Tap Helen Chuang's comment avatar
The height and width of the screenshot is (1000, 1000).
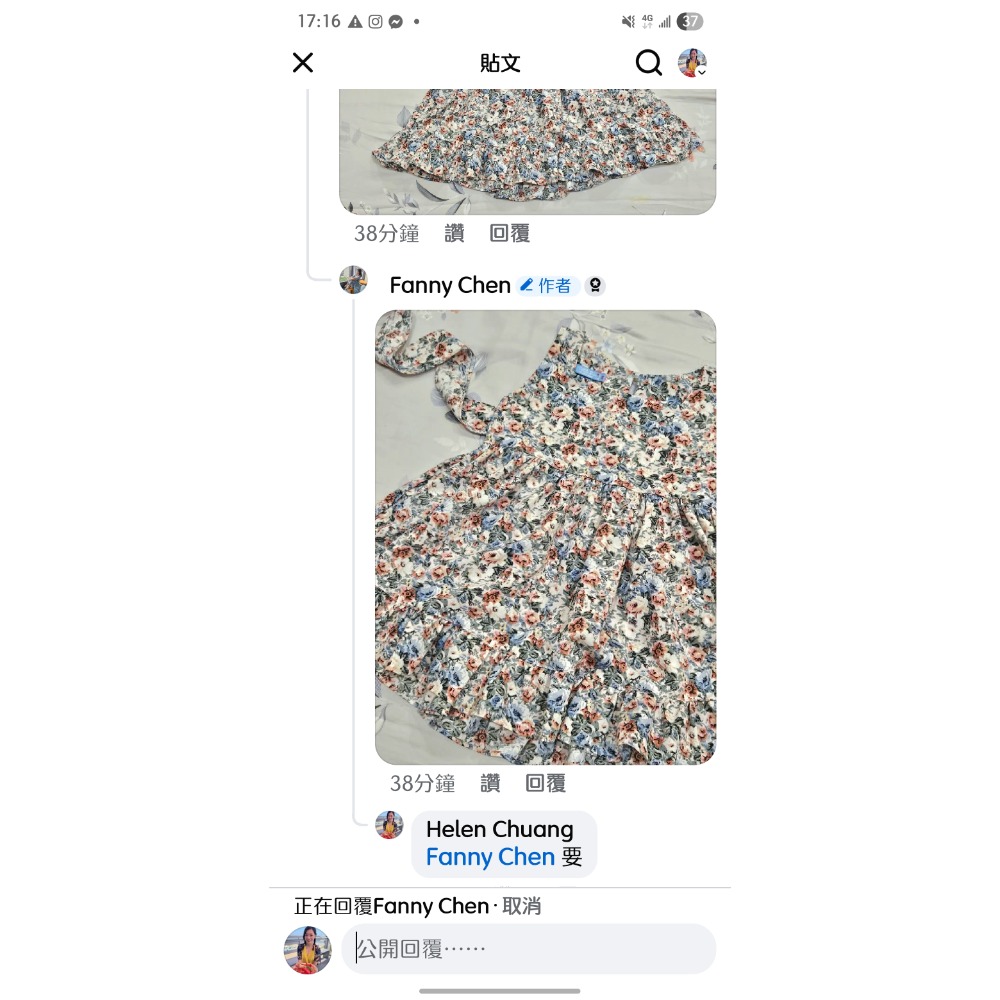pos(389,825)
